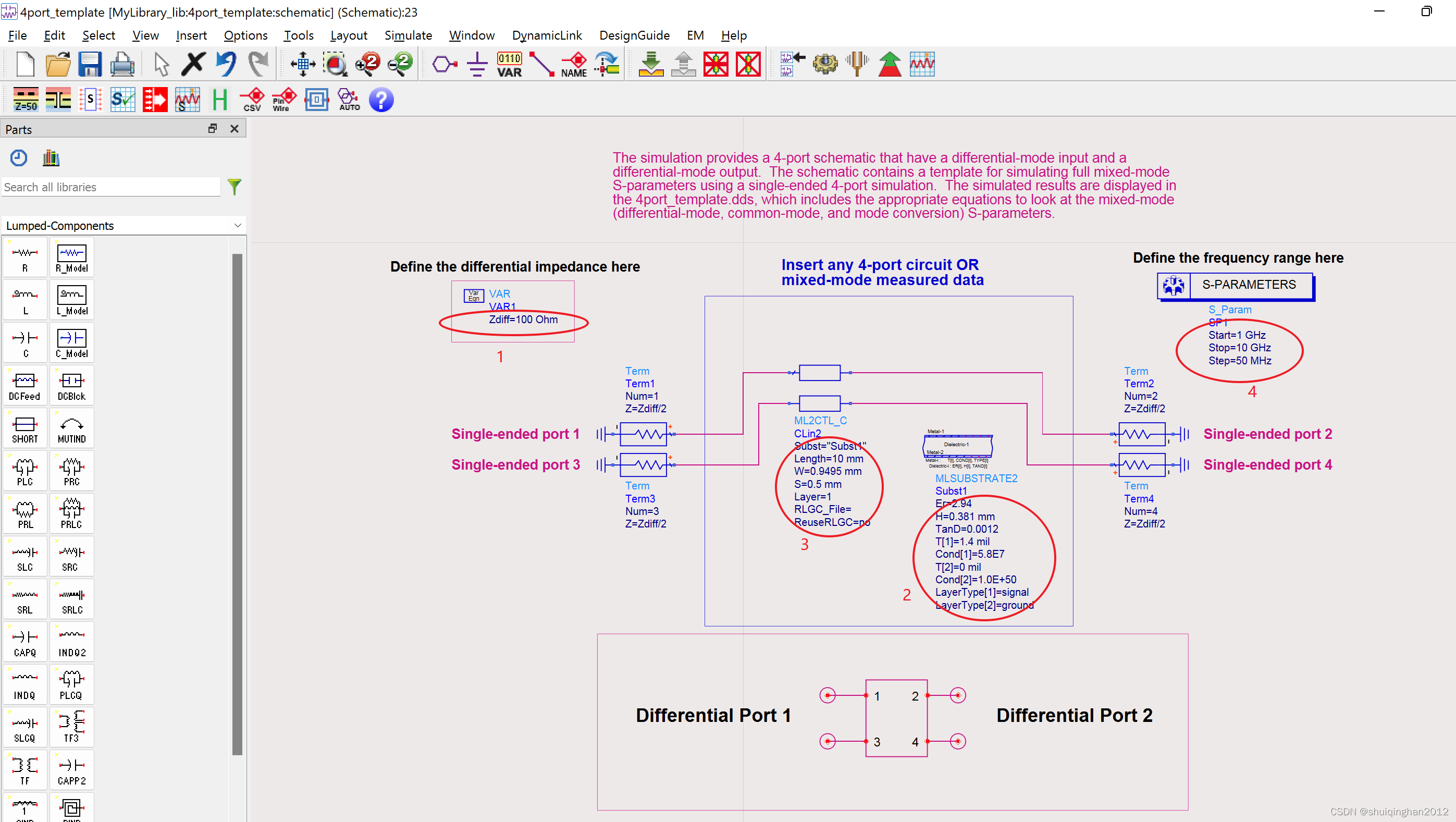The width and height of the screenshot is (1456, 822).
Task: Select the MUTIND component in palette
Action: [72, 429]
